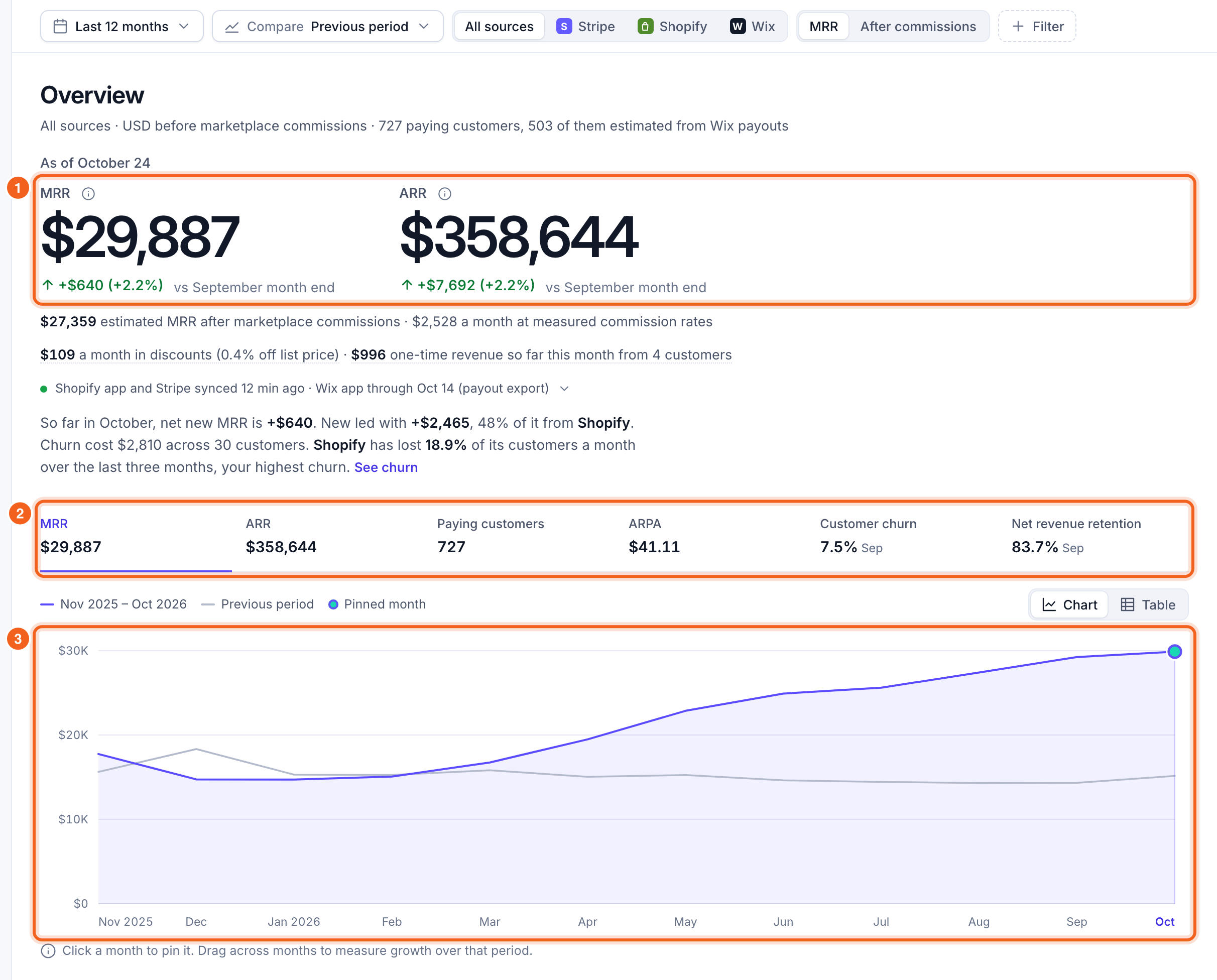This screenshot has height=980, width=1217.
Task: Click the Stripe logo icon
Action: point(564,27)
